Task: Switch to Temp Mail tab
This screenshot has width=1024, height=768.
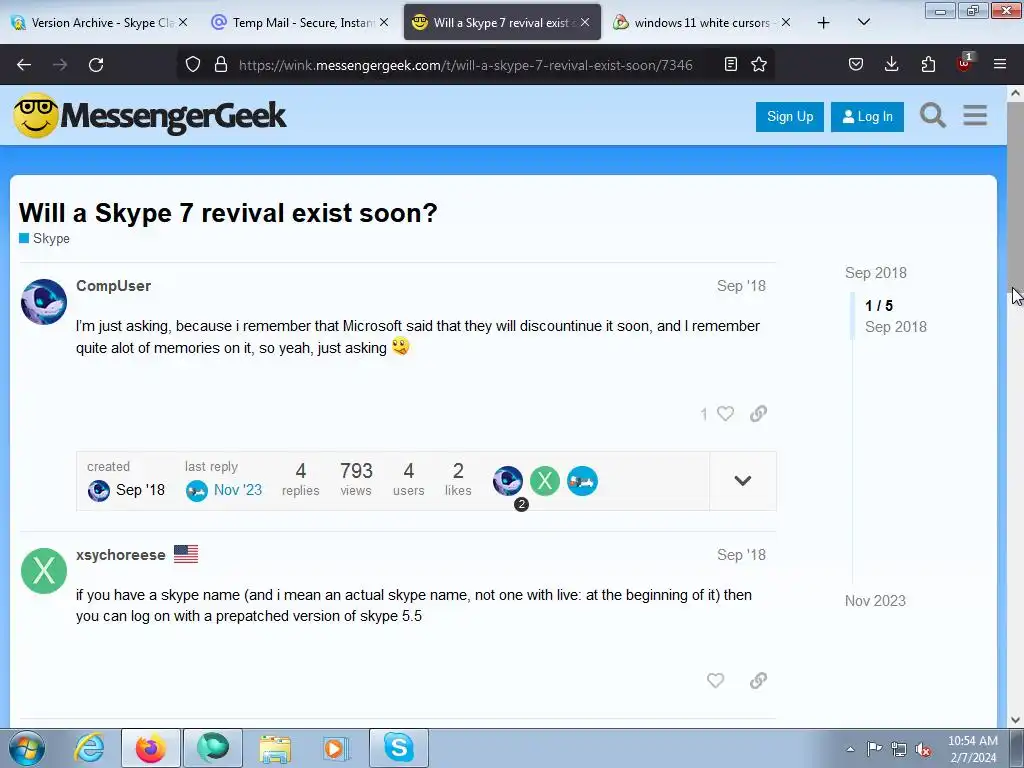Action: (300, 22)
